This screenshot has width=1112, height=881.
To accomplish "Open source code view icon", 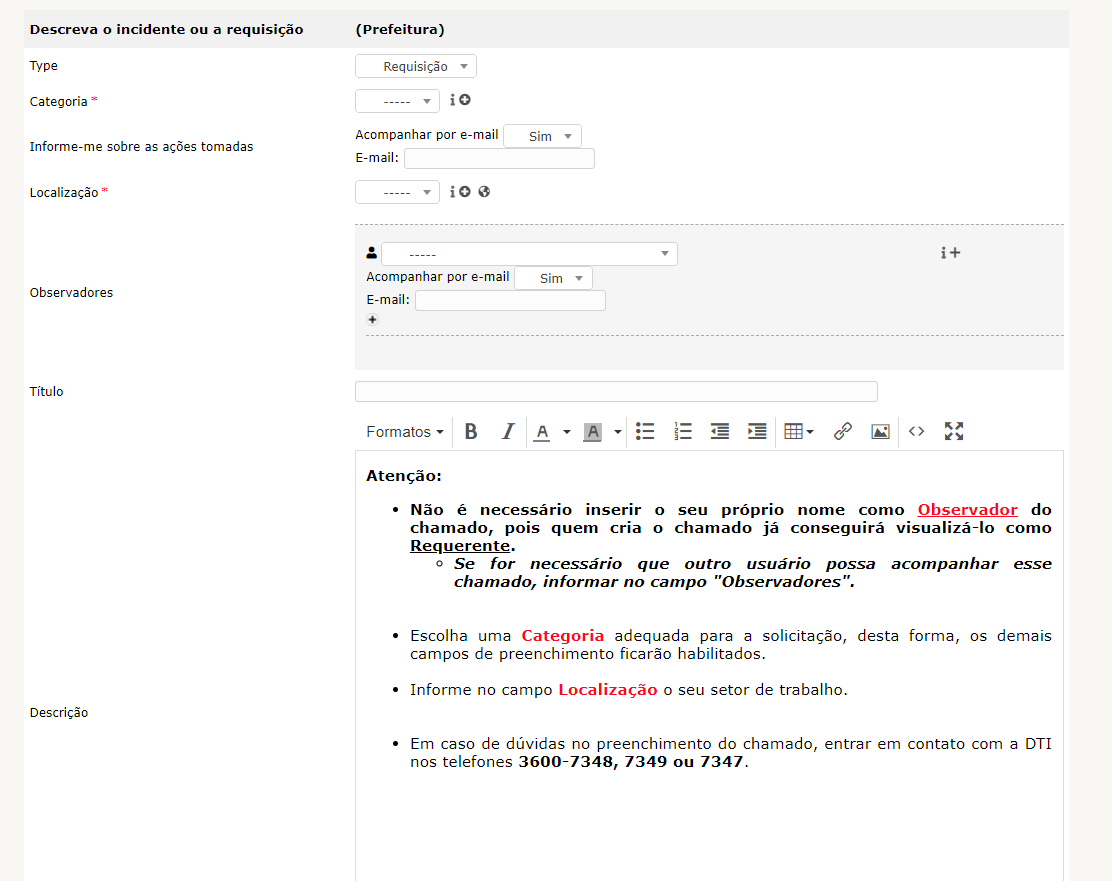I will pos(916,431).
